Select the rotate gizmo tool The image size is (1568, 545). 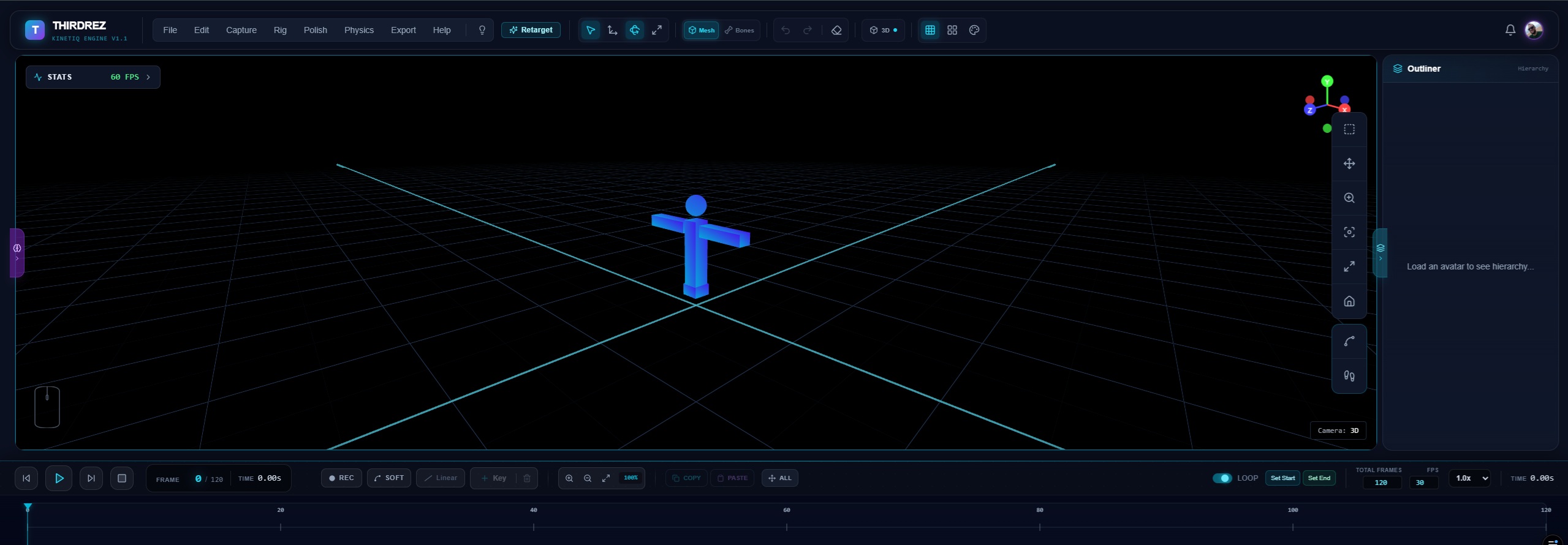coord(635,30)
